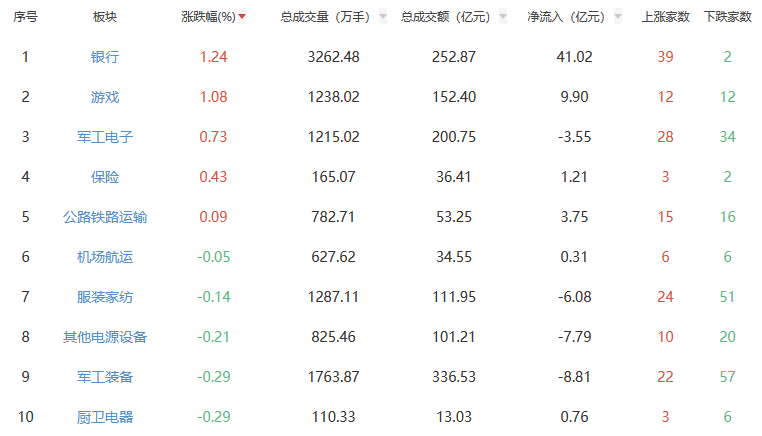Click the red sort arrow beside 涨跌幅(%)
Viewport: 762px width, 436px height.
point(242,17)
